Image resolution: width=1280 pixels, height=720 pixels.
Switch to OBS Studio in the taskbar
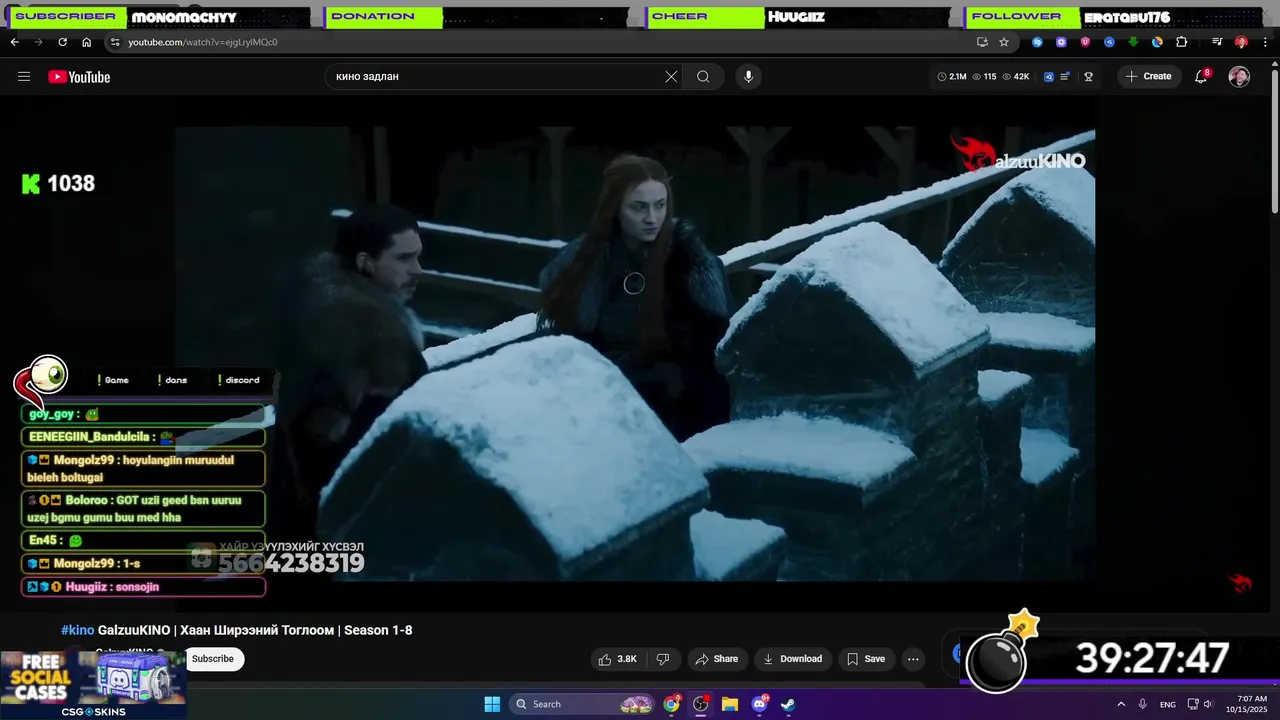[701, 704]
